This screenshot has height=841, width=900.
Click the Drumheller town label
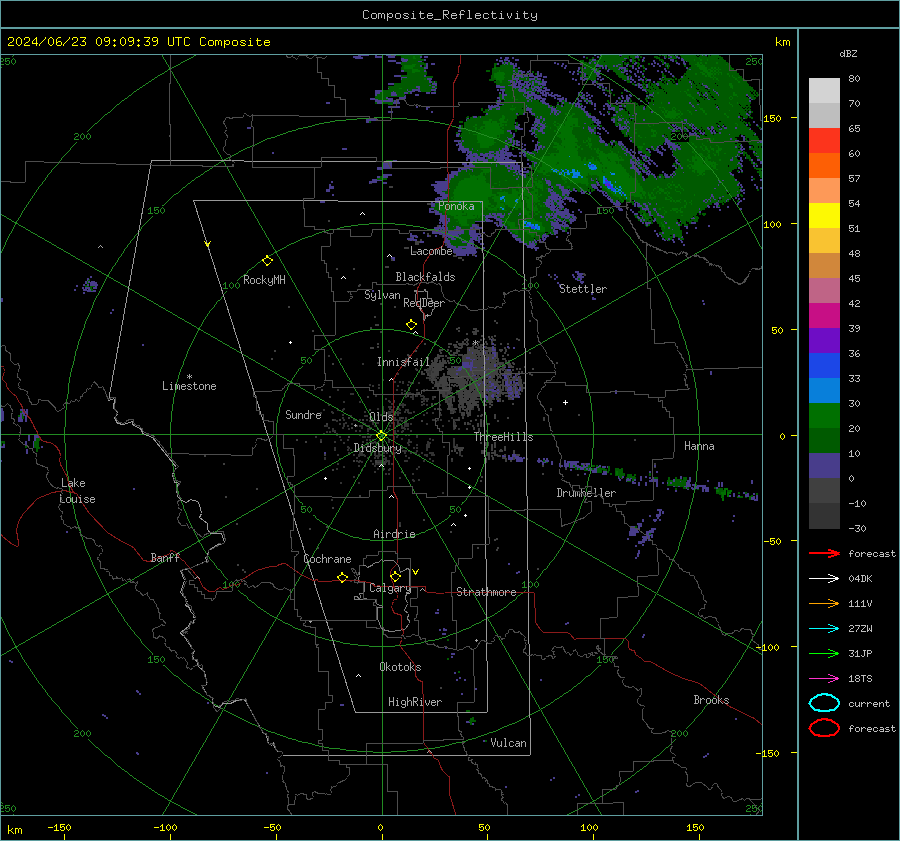(586, 493)
